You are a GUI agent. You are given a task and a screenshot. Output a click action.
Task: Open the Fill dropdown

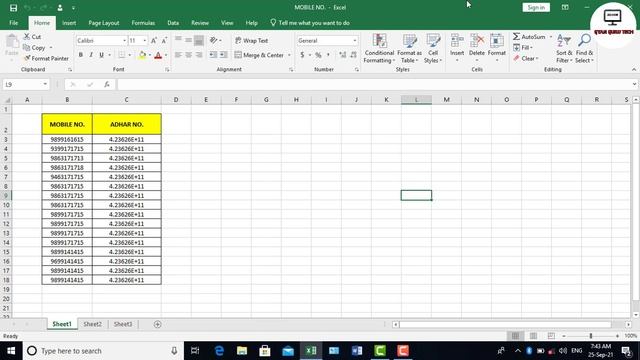tap(523, 48)
